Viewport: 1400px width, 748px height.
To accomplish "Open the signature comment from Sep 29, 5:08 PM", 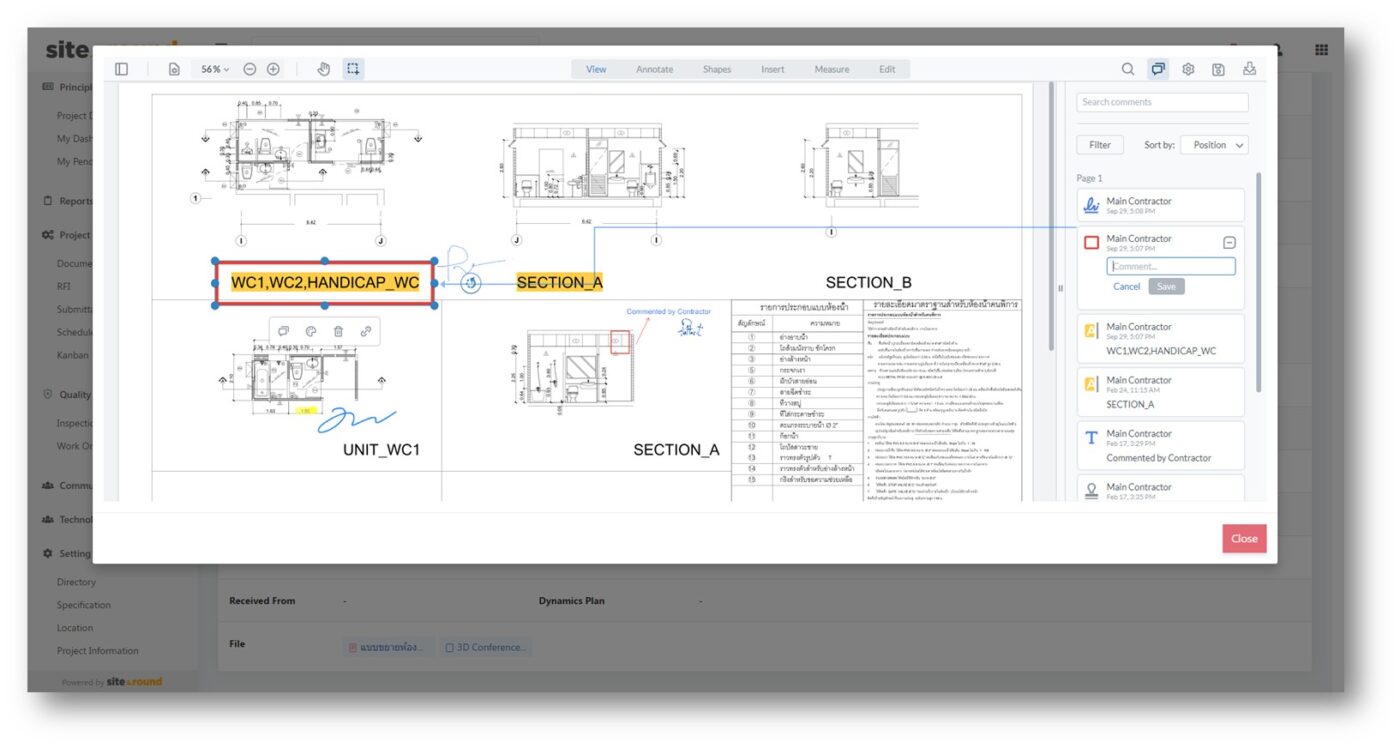I will pos(1160,205).
